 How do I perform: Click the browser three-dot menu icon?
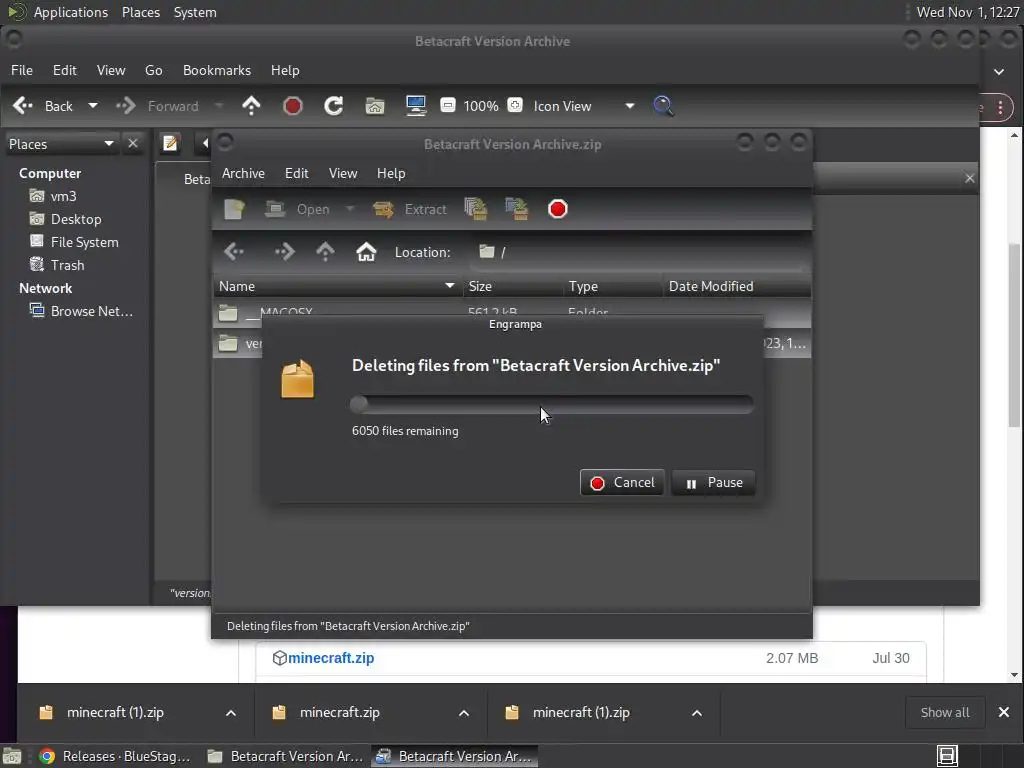tap(1000, 107)
